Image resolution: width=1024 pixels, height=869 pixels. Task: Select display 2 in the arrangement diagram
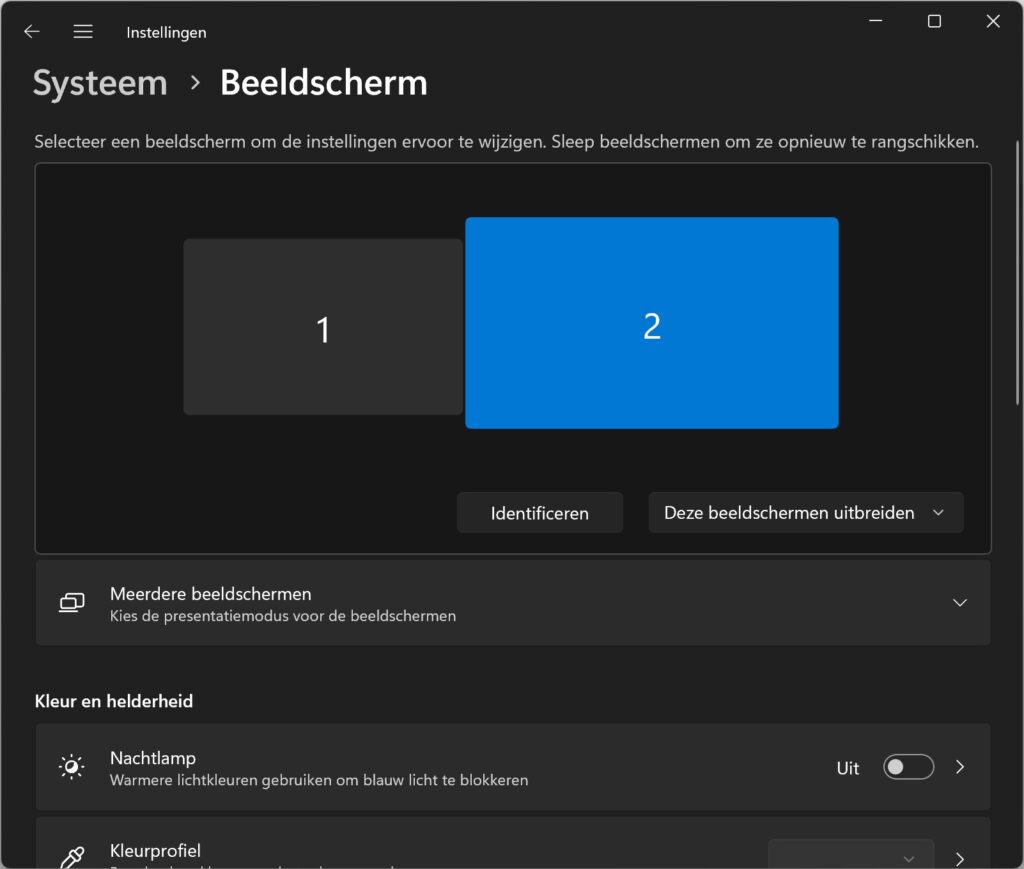coord(651,323)
